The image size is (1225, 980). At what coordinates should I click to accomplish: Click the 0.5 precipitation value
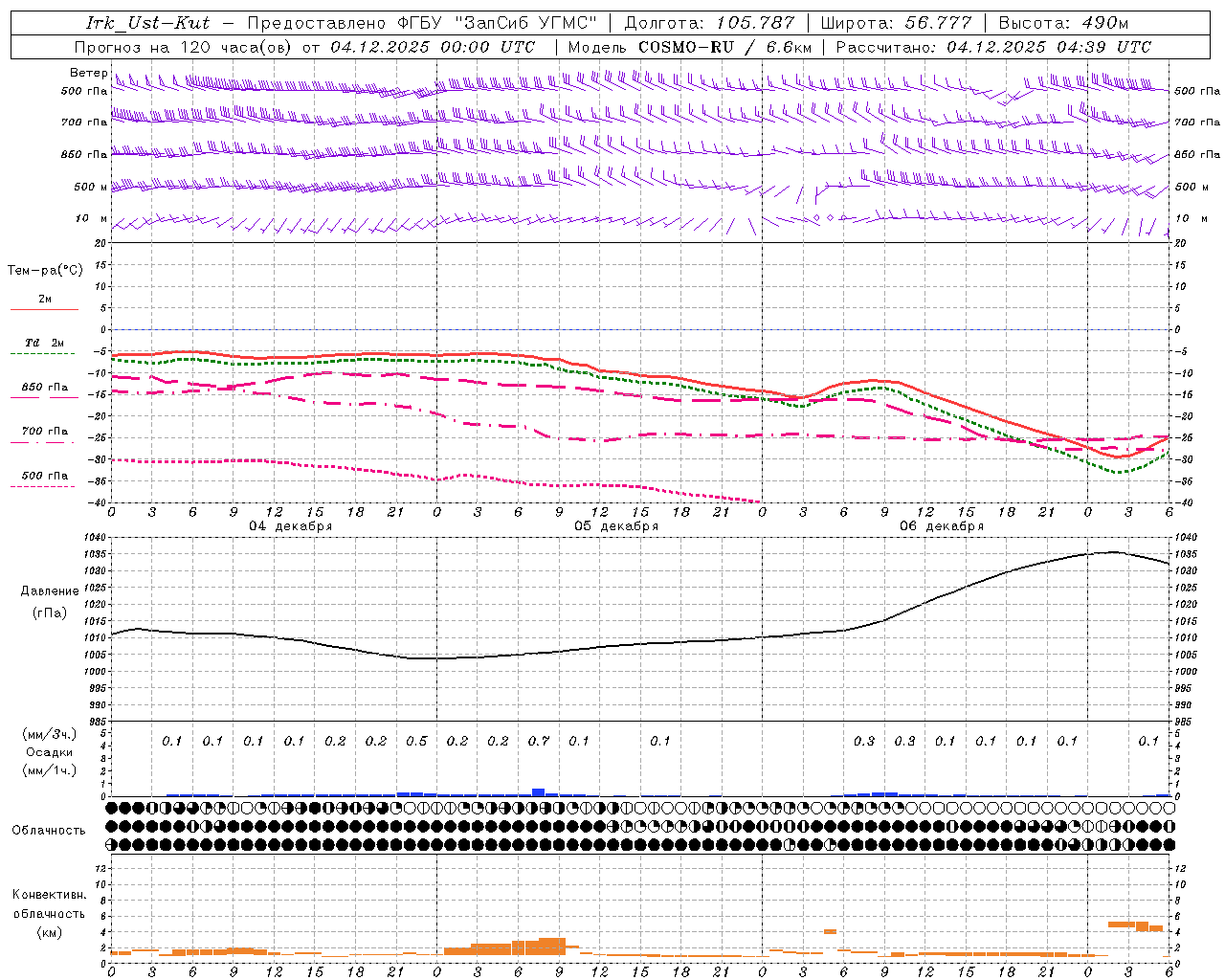[416, 742]
